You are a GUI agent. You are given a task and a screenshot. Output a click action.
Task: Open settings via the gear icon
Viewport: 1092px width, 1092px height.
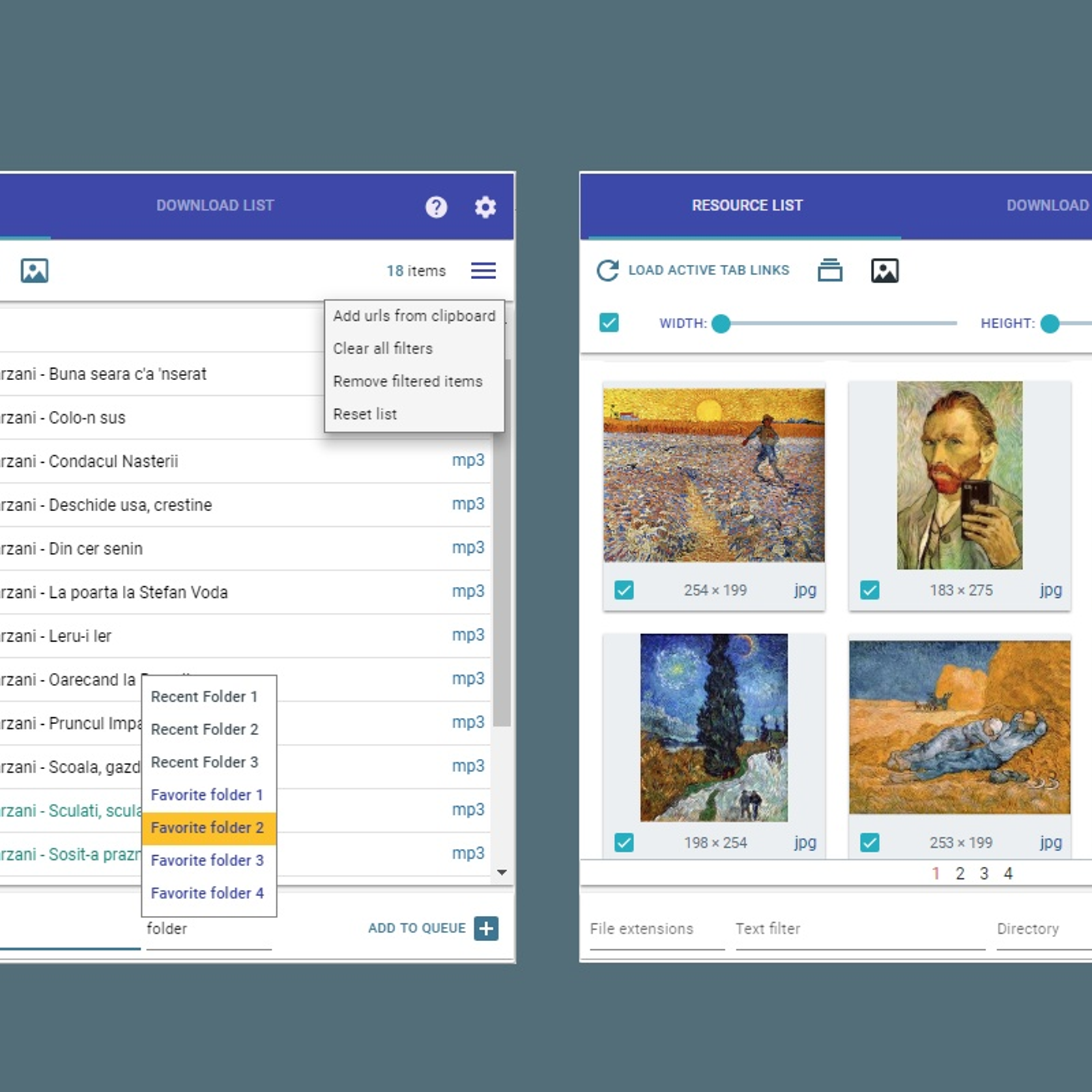click(485, 207)
